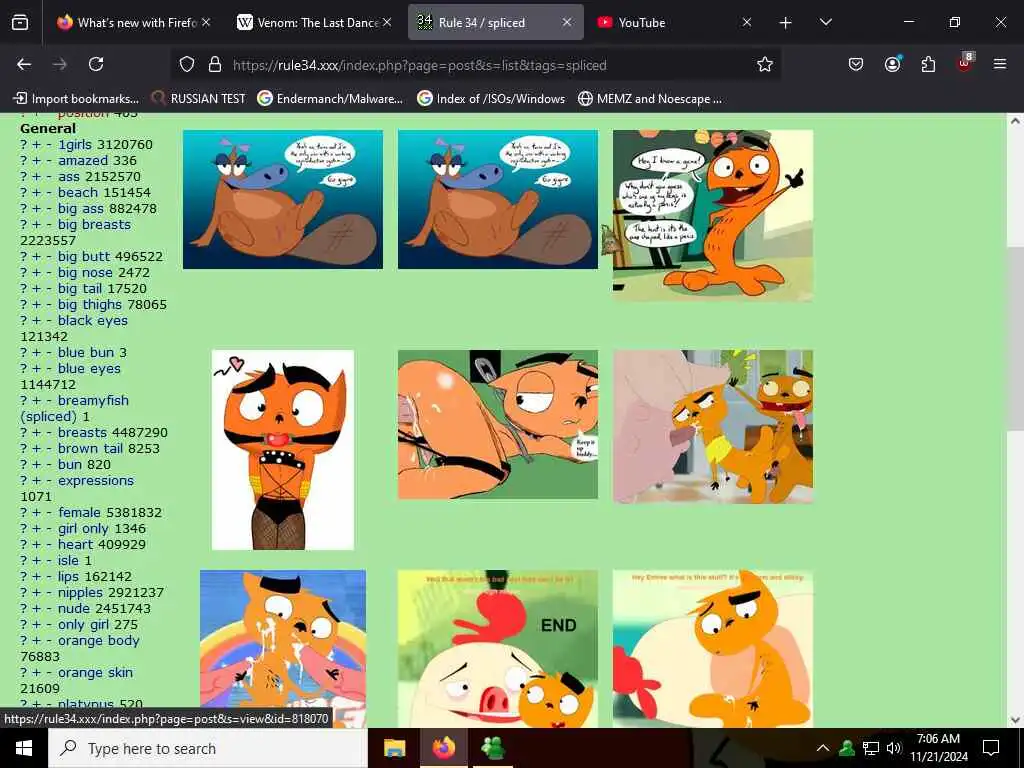Open the big tail tag link

tap(83, 289)
